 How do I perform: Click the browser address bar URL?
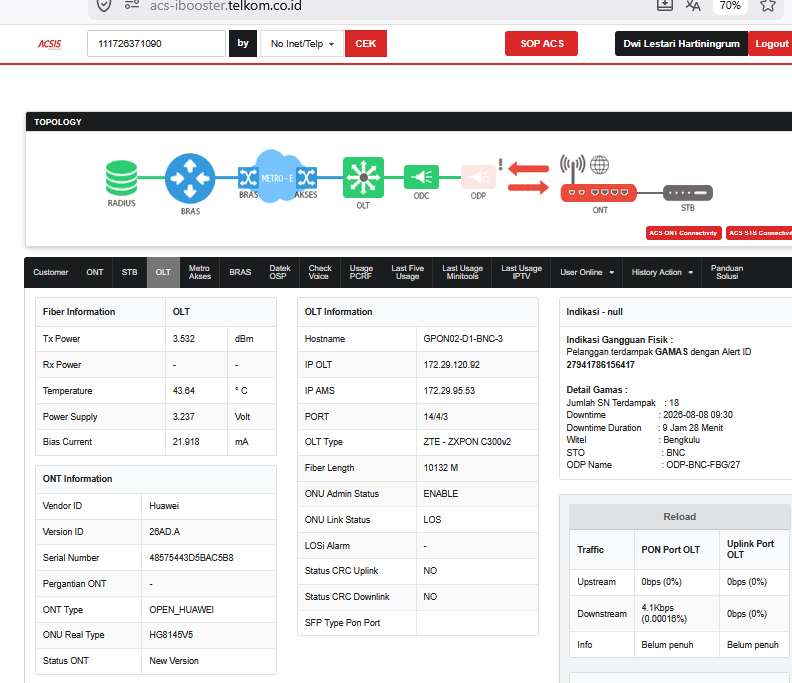(x=226, y=6)
